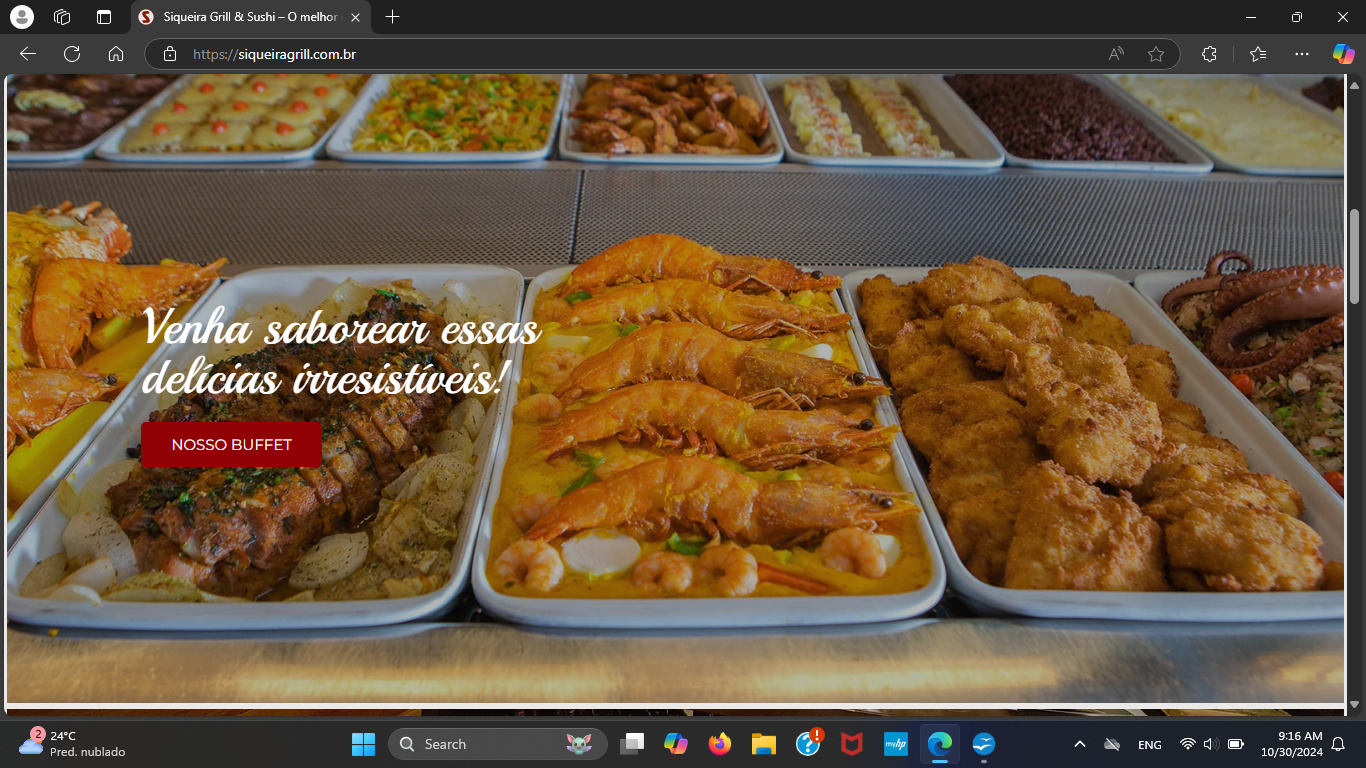Show hidden system tray icons
The image size is (1366, 768).
coord(1079,744)
